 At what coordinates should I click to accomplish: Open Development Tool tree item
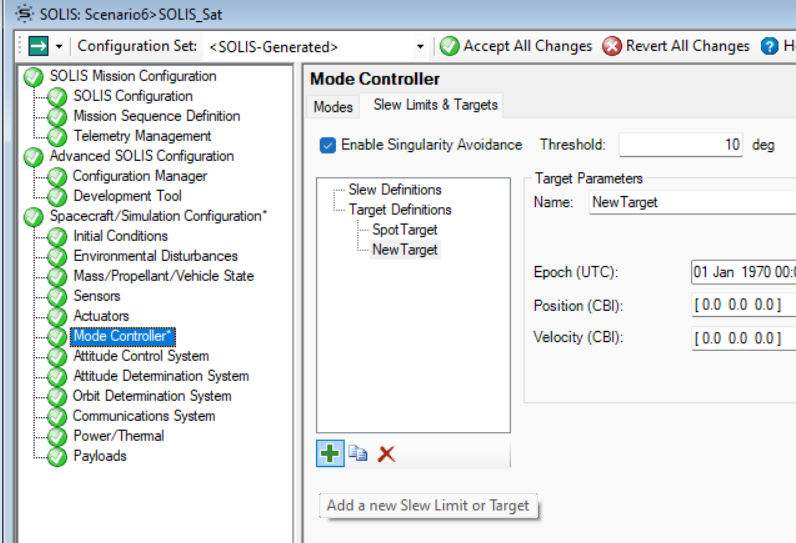point(127,196)
